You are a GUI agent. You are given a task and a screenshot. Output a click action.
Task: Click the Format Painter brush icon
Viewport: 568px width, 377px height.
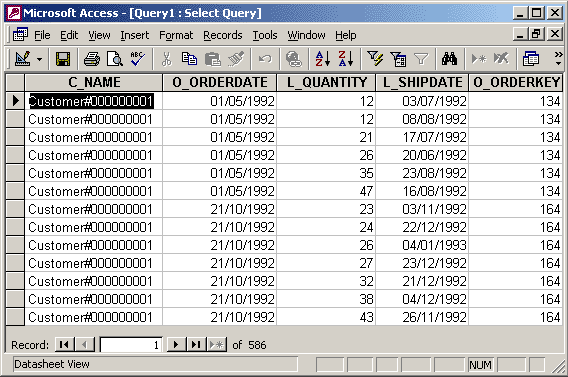point(236,59)
